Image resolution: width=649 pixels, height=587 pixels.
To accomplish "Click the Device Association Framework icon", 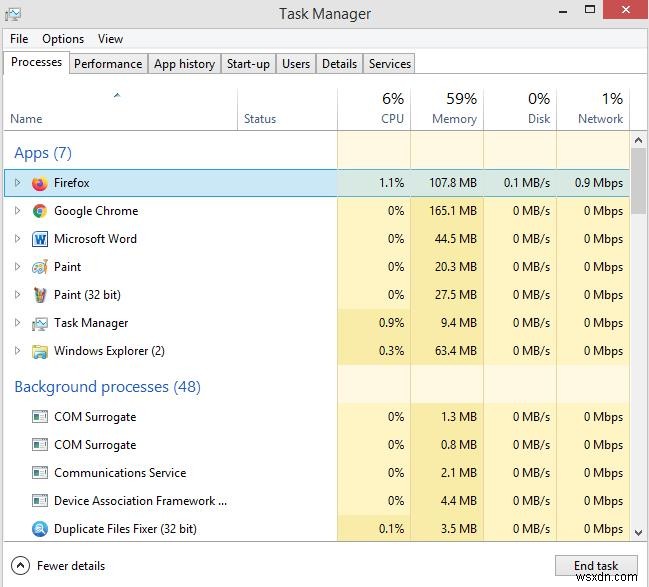I will [40, 501].
